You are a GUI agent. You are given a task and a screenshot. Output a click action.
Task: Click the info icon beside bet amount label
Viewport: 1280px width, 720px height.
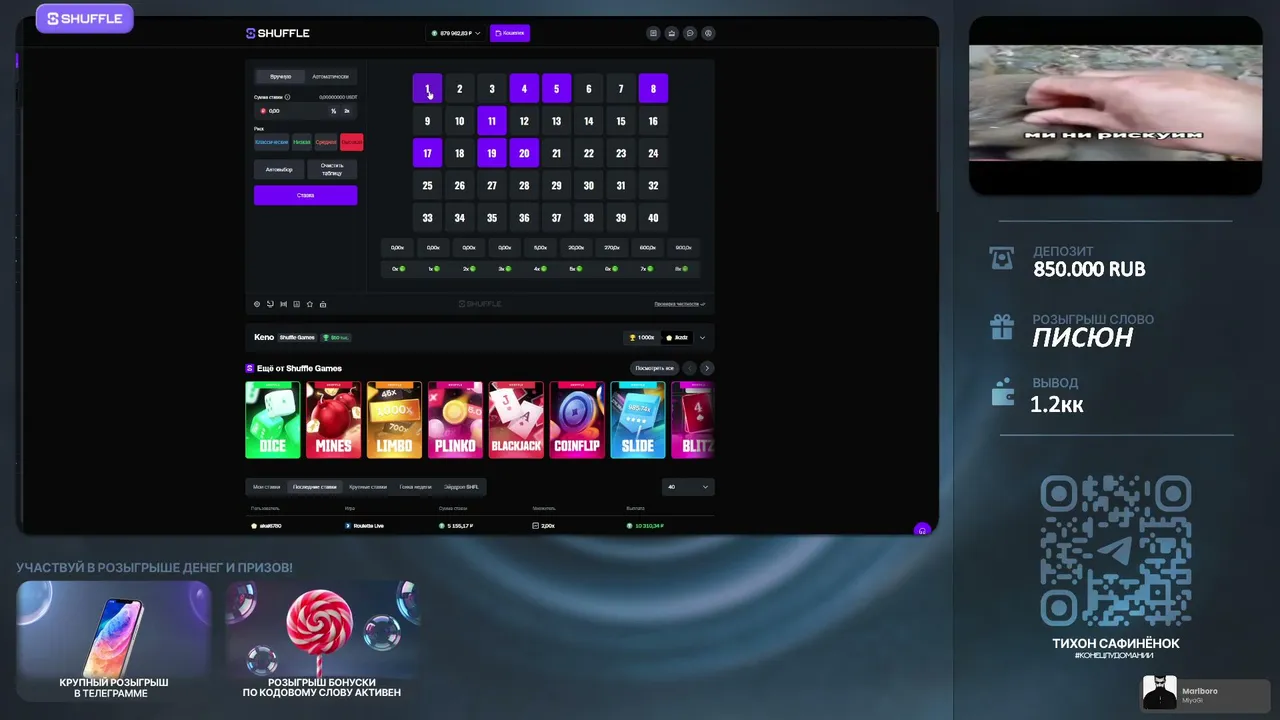288,97
